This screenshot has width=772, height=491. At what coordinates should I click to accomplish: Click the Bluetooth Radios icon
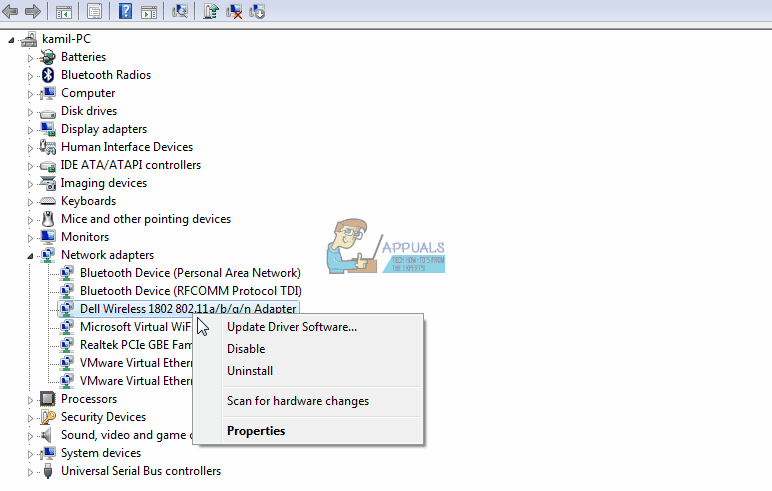click(x=48, y=75)
